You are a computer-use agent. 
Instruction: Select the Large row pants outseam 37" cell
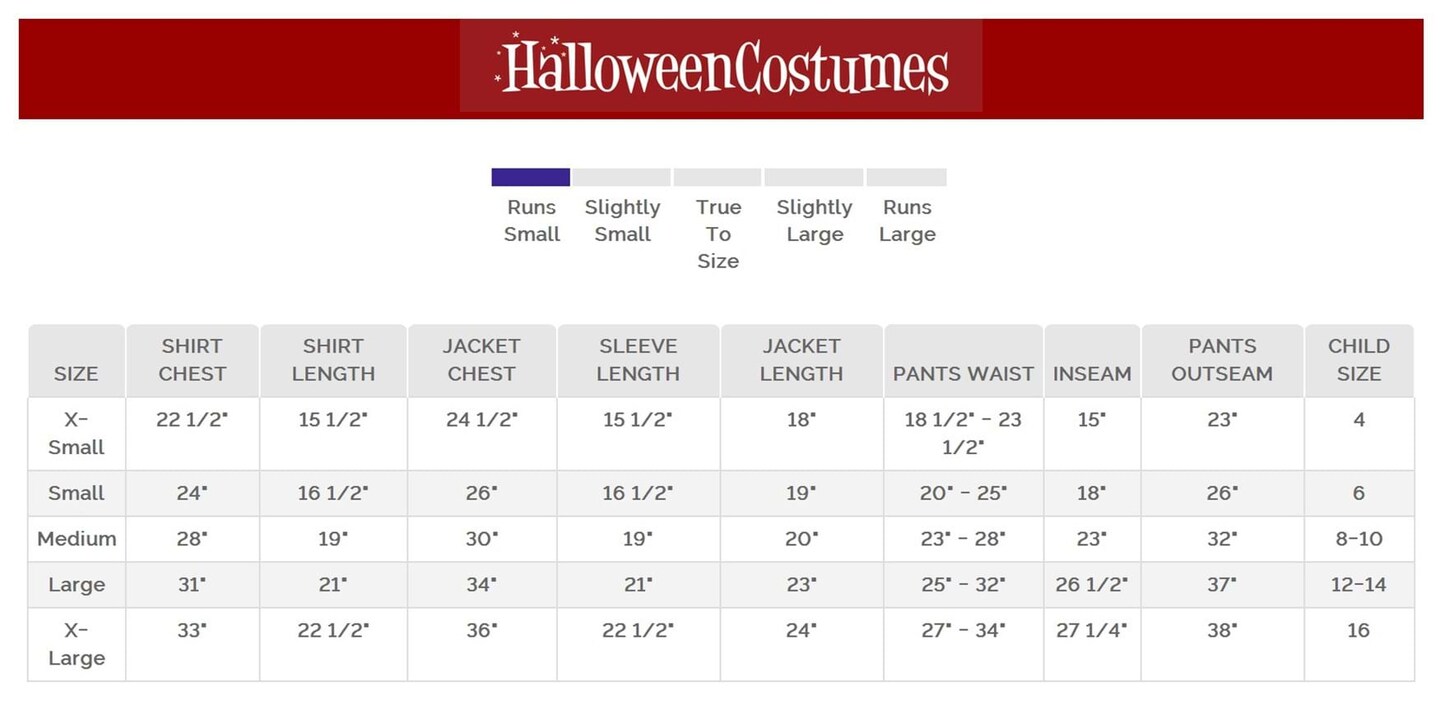tap(1222, 585)
